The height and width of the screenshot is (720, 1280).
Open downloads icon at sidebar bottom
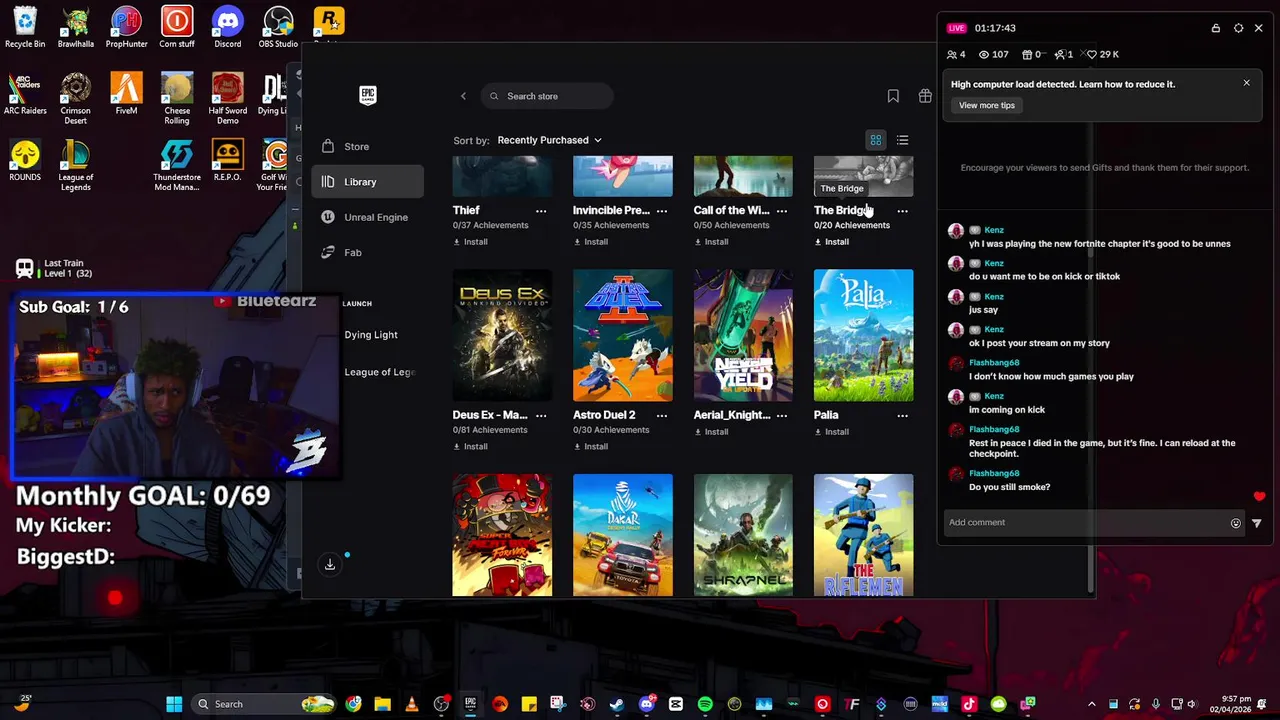pyautogui.click(x=330, y=565)
